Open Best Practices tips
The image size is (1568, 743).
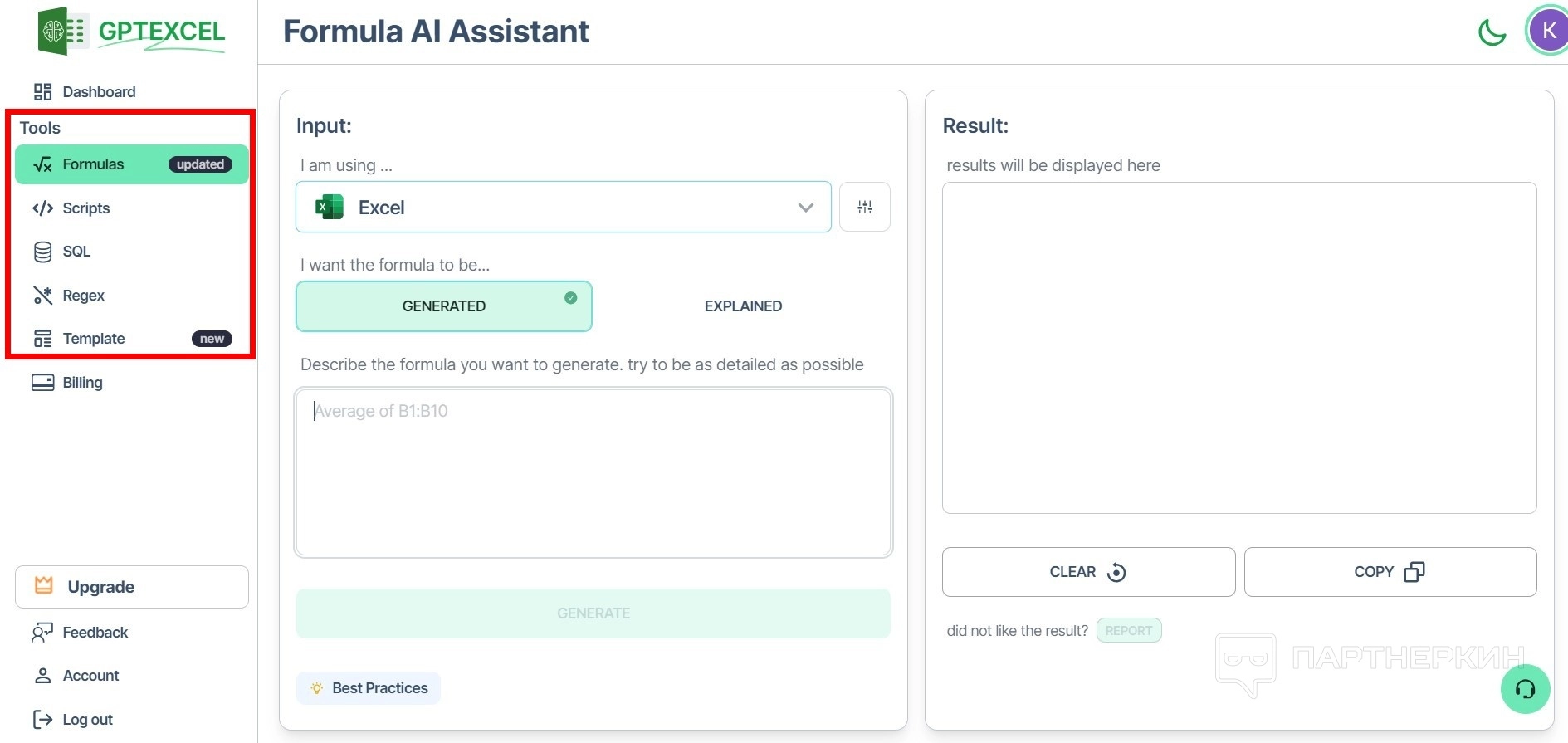(x=369, y=688)
